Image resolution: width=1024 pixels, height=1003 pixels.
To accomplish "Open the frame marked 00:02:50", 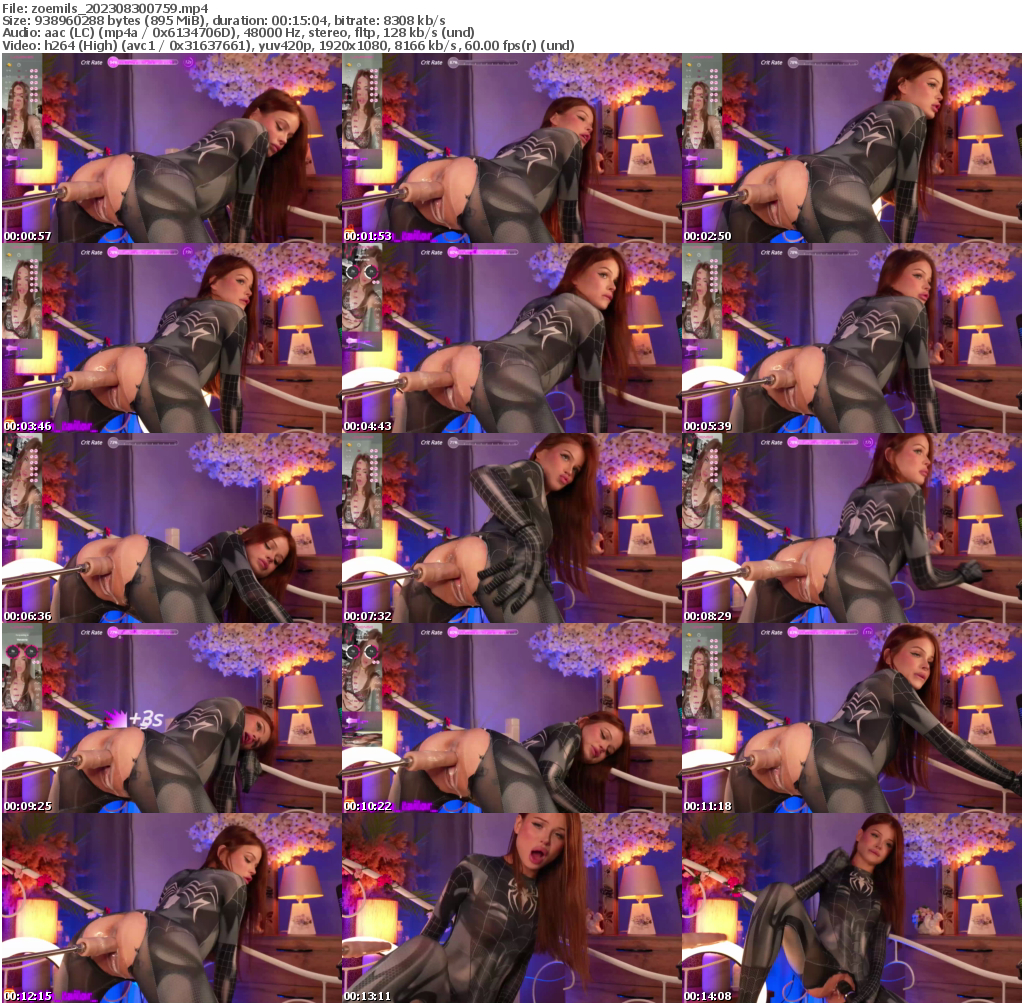I will [x=851, y=149].
